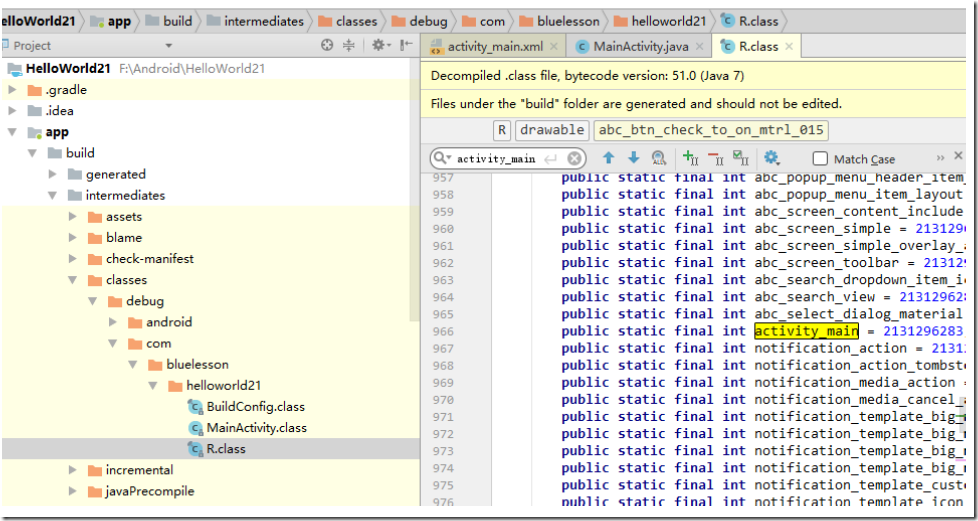Close the R.class editor tab
The width and height of the screenshot is (978, 521).
click(x=789, y=46)
